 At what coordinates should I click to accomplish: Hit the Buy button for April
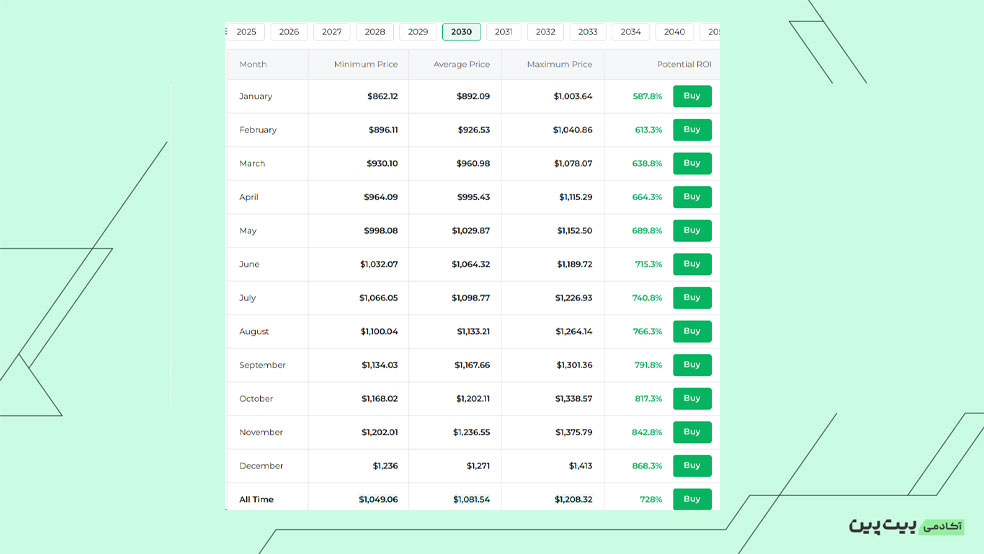692,197
